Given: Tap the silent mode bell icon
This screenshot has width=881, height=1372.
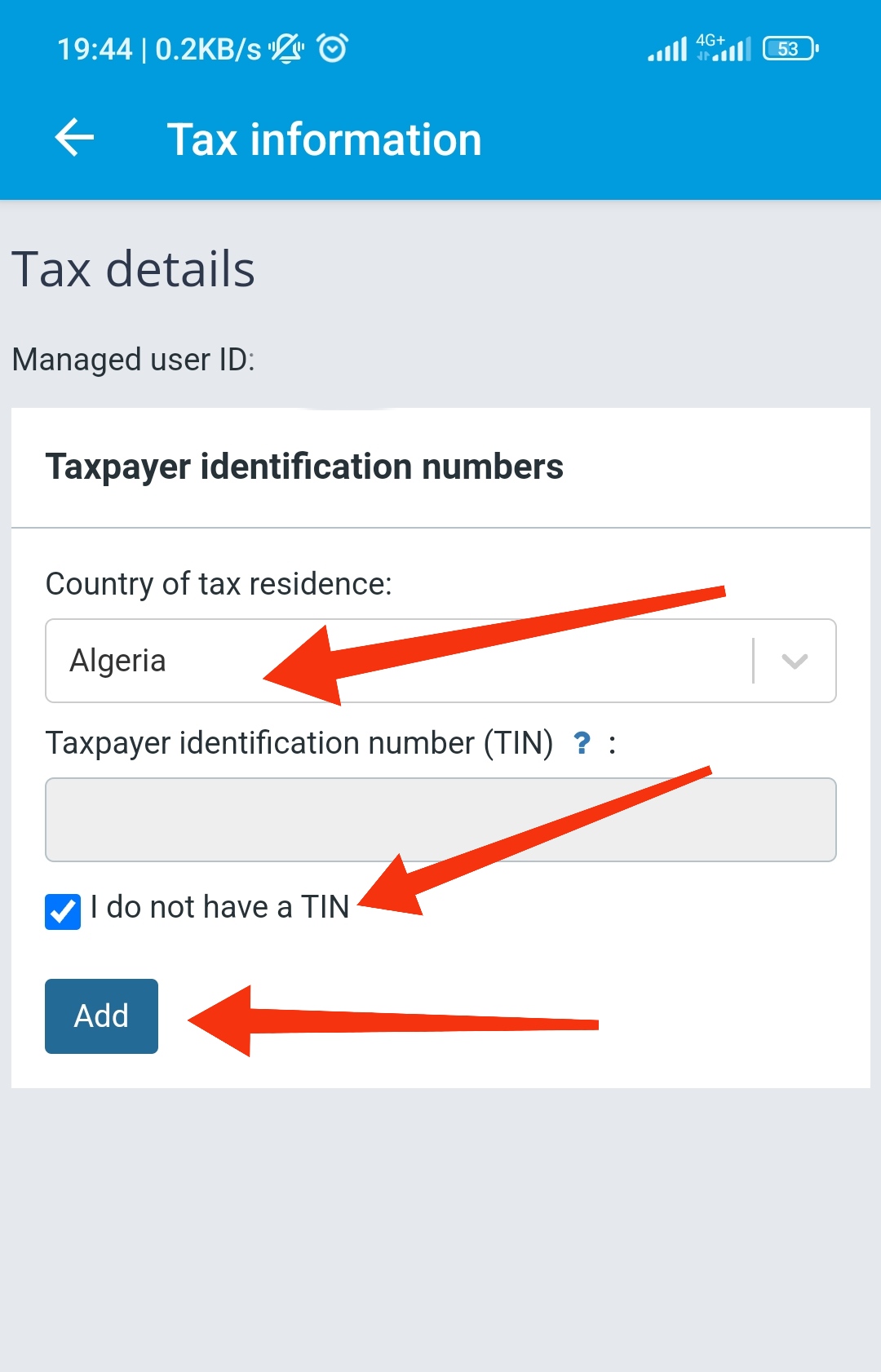Looking at the screenshot, I should [286, 49].
